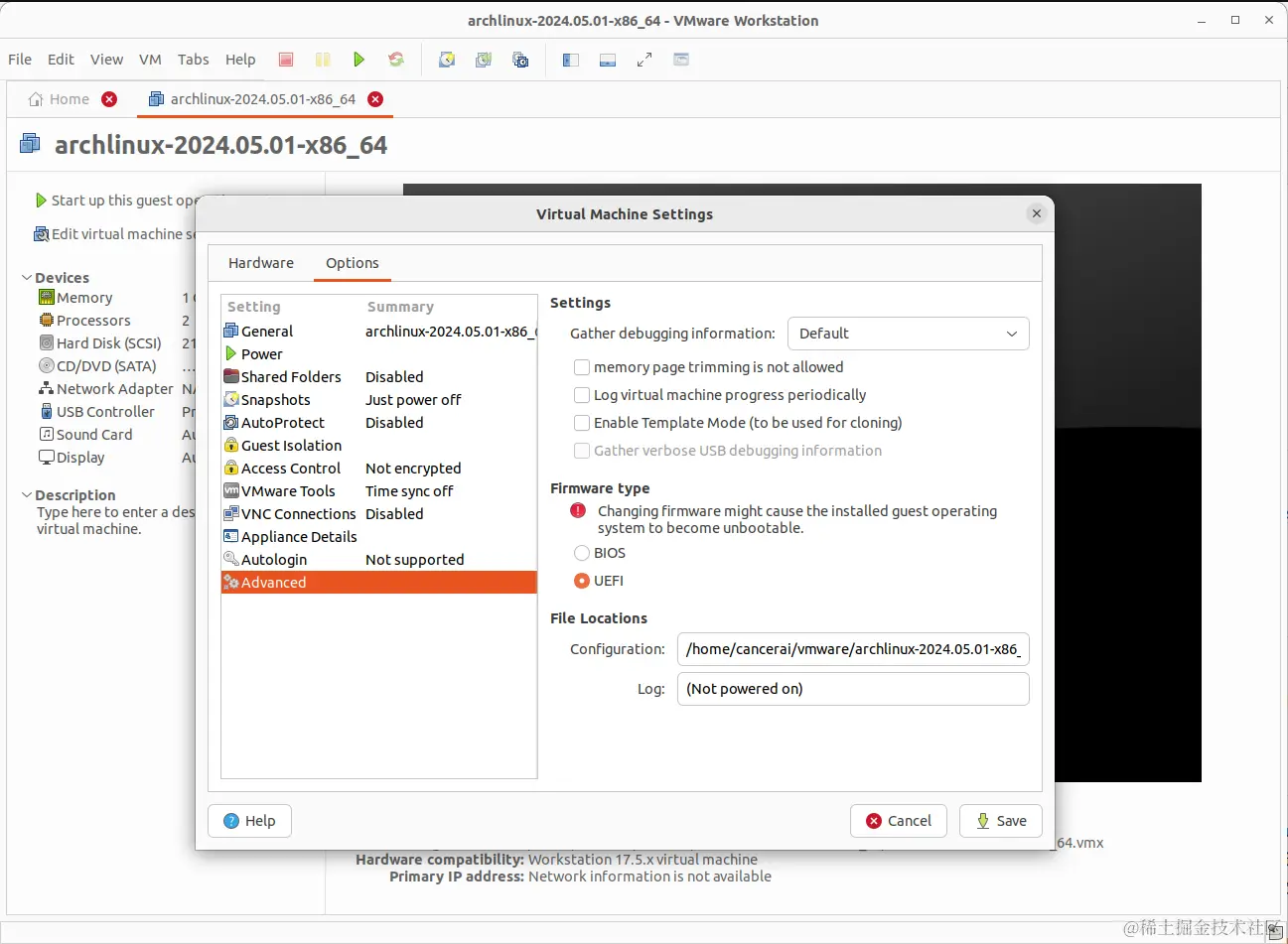Screen dimensions: 1288x944
Task: Click the Hard Disk (SCSI) icon
Action: 47,343
